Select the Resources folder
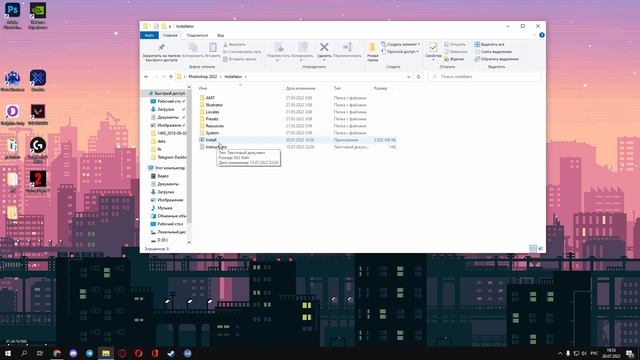Screen dimensions: 640x360 tap(214, 126)
